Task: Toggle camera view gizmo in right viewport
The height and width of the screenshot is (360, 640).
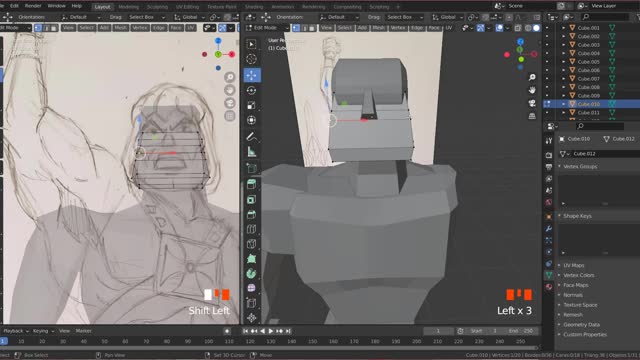Action: click(532, 103)
